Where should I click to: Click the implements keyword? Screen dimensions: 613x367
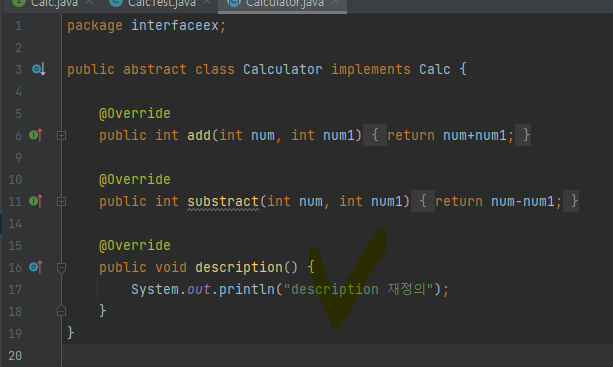[x=371, y=70]
